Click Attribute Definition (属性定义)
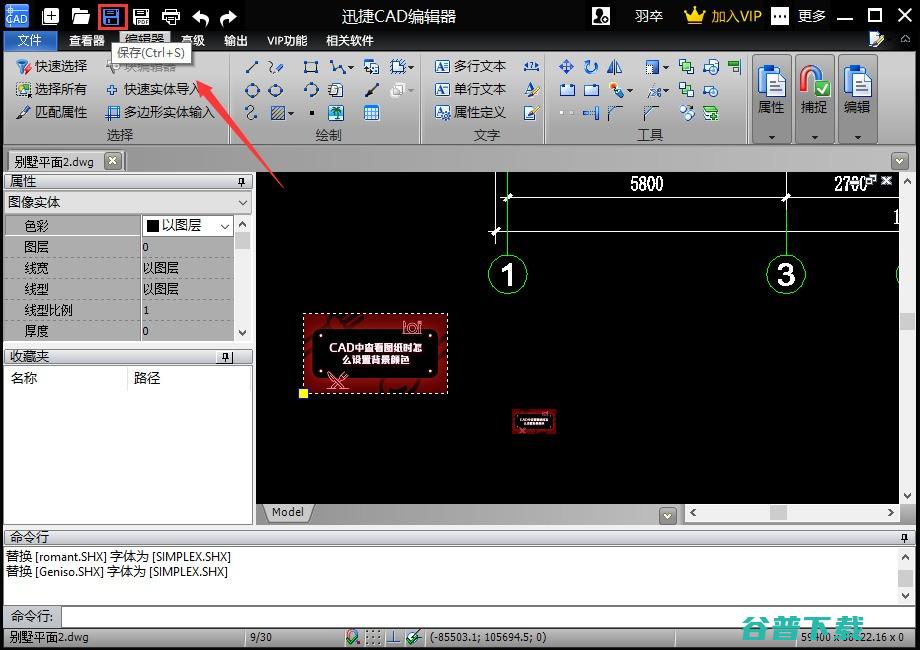The image size is (920, 650). pyautogui.click(x=470, y=112)
